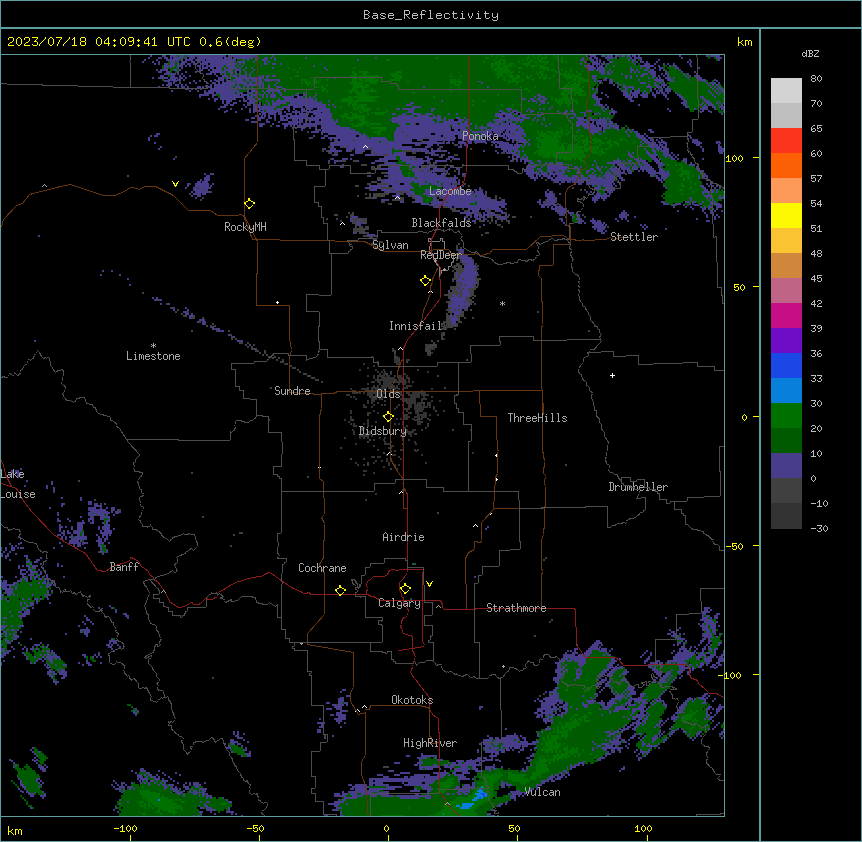Click the Ponoka label
The height and width of the screenshot is (842, 862).
click(480, 136)
